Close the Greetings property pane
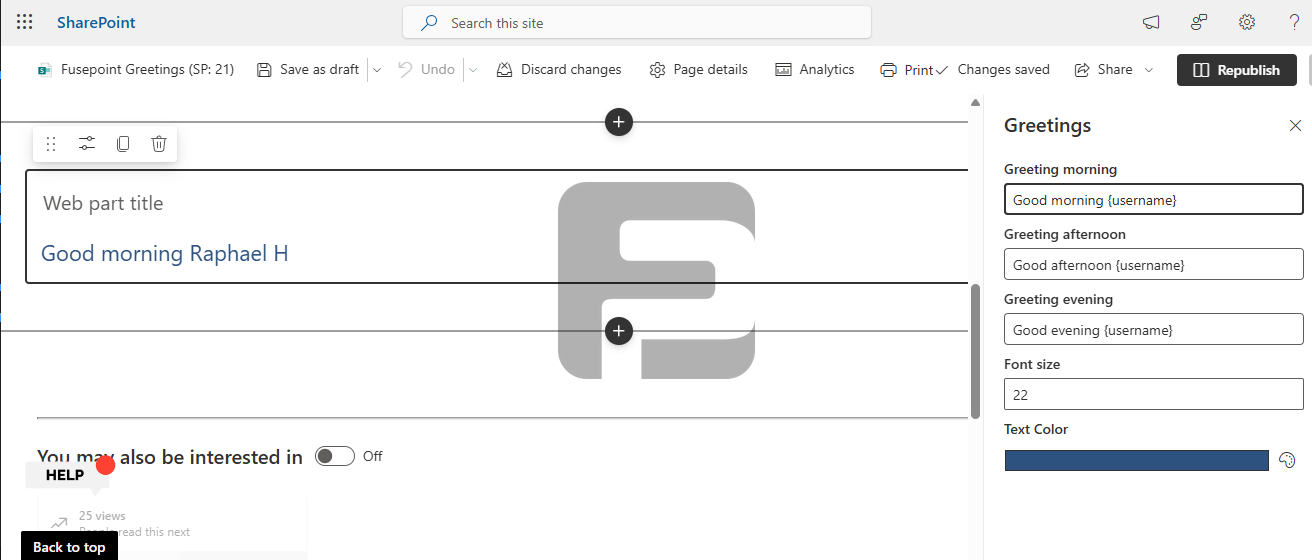 click(1295, 125)
